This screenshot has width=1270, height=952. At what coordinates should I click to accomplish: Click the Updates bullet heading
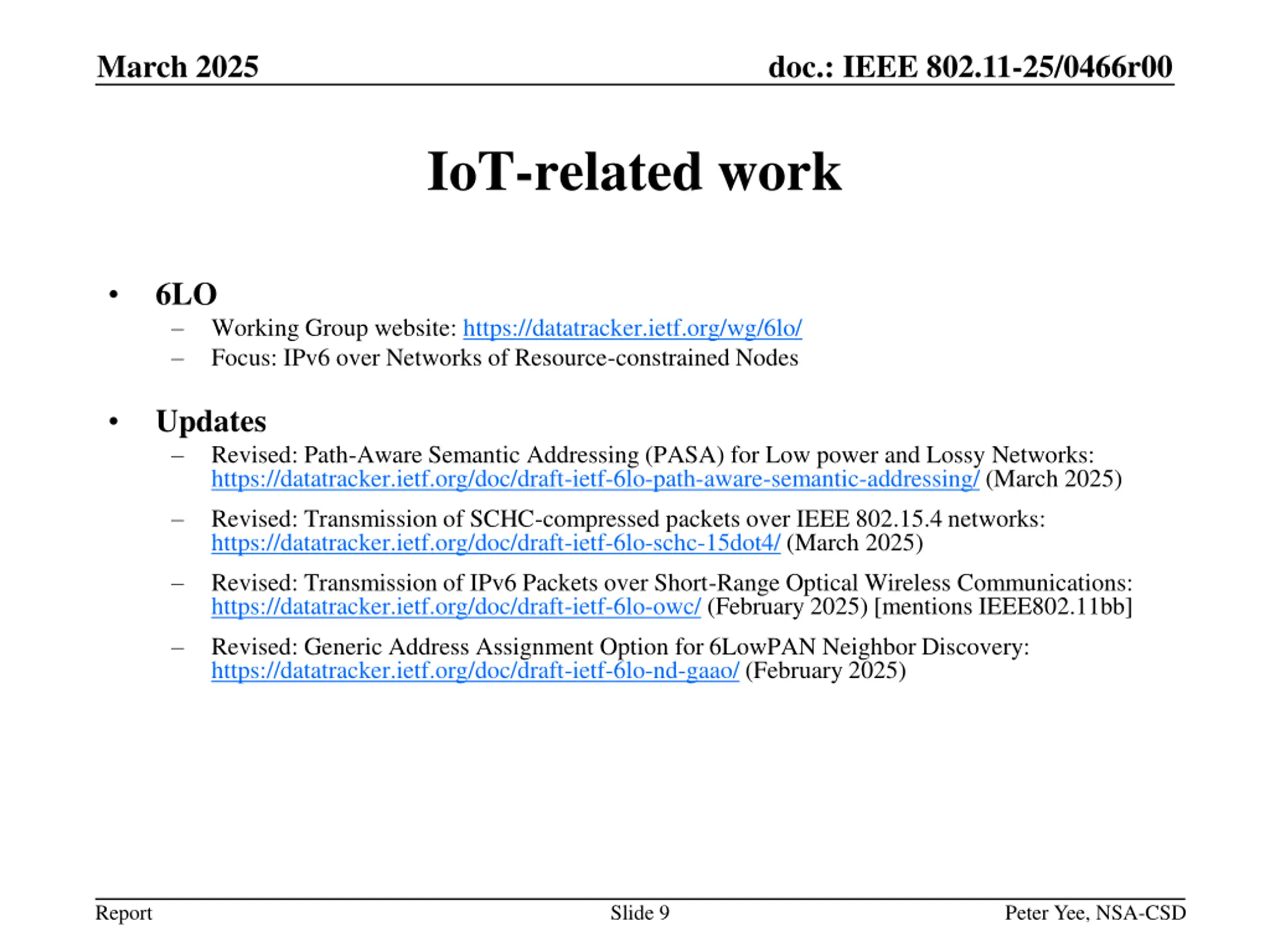pyautogui.click(x=211, y=421)
